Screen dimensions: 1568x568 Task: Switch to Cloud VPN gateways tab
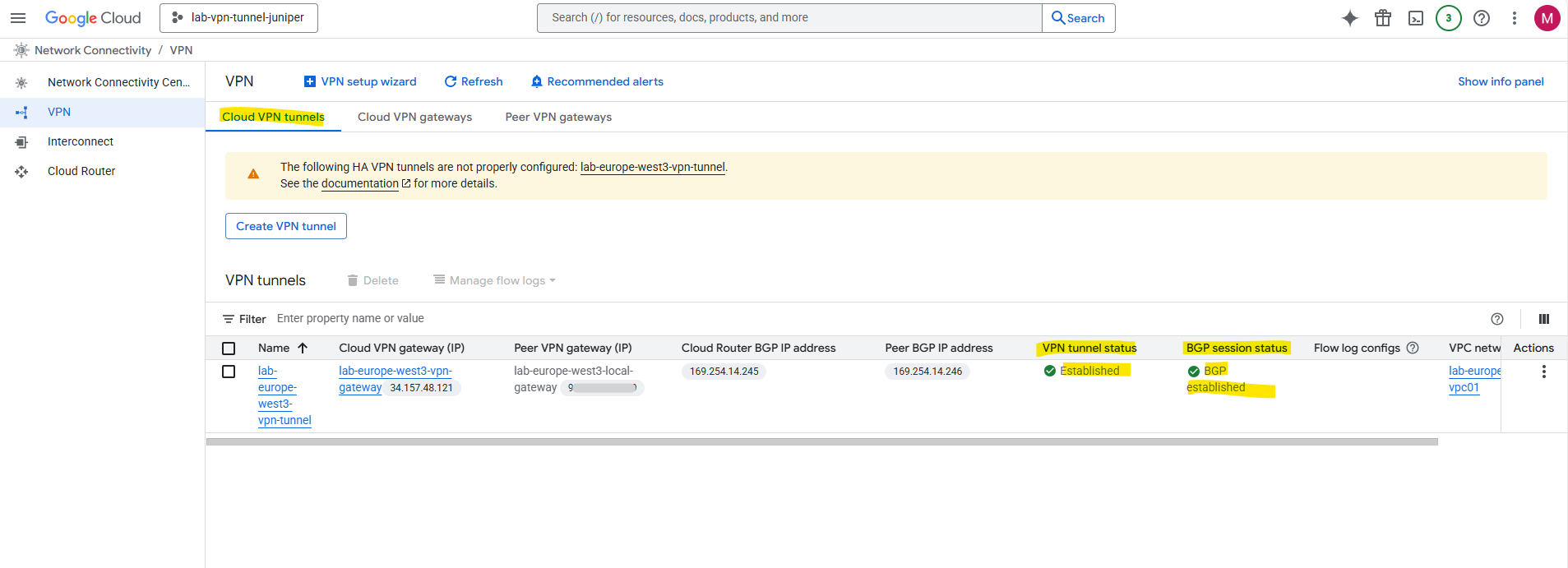click(414, 117)
